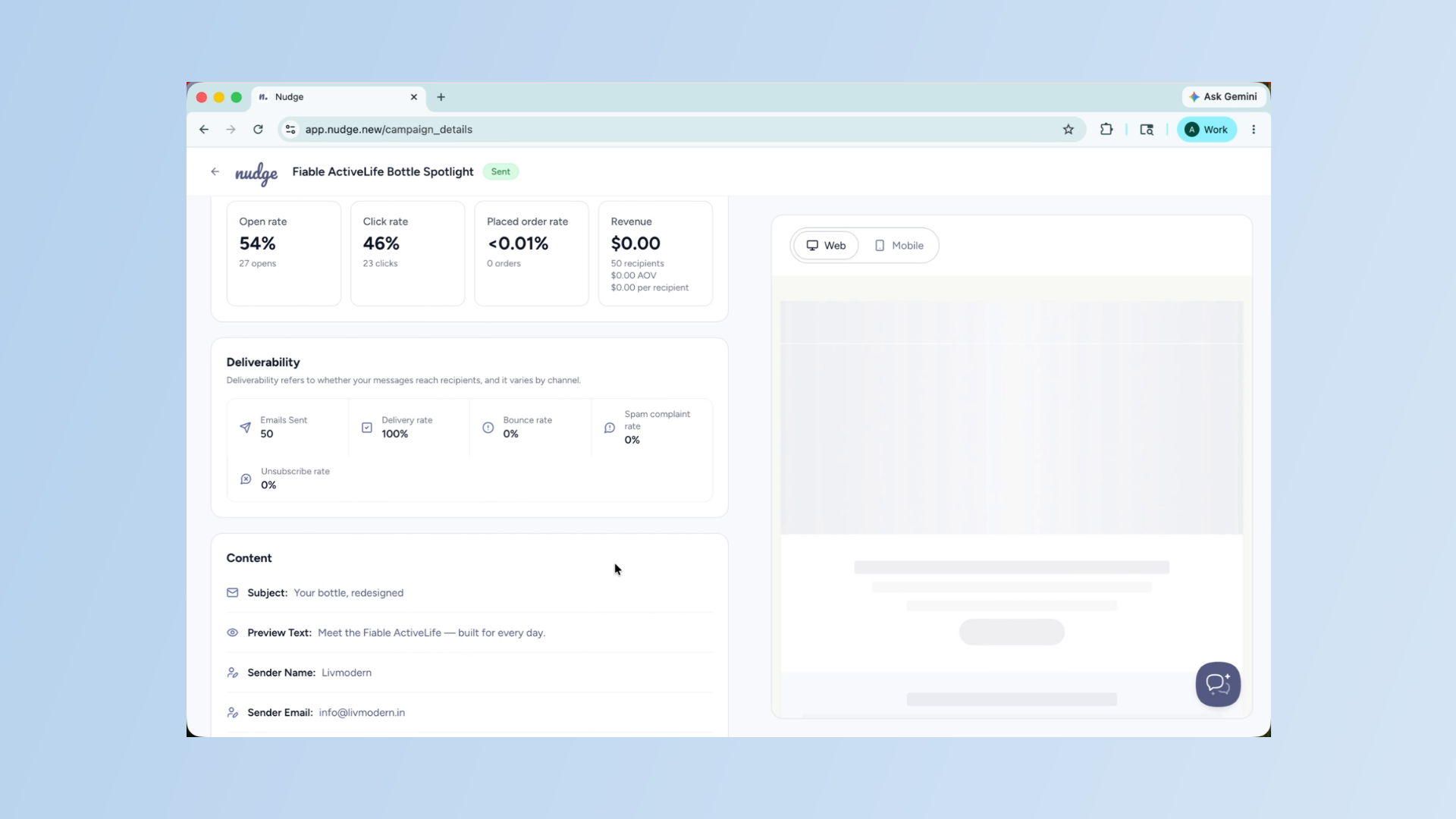Screen dimensions: 1456x819
Task: Click the '50 recipients' text
Action: click(x=638, y=263)
